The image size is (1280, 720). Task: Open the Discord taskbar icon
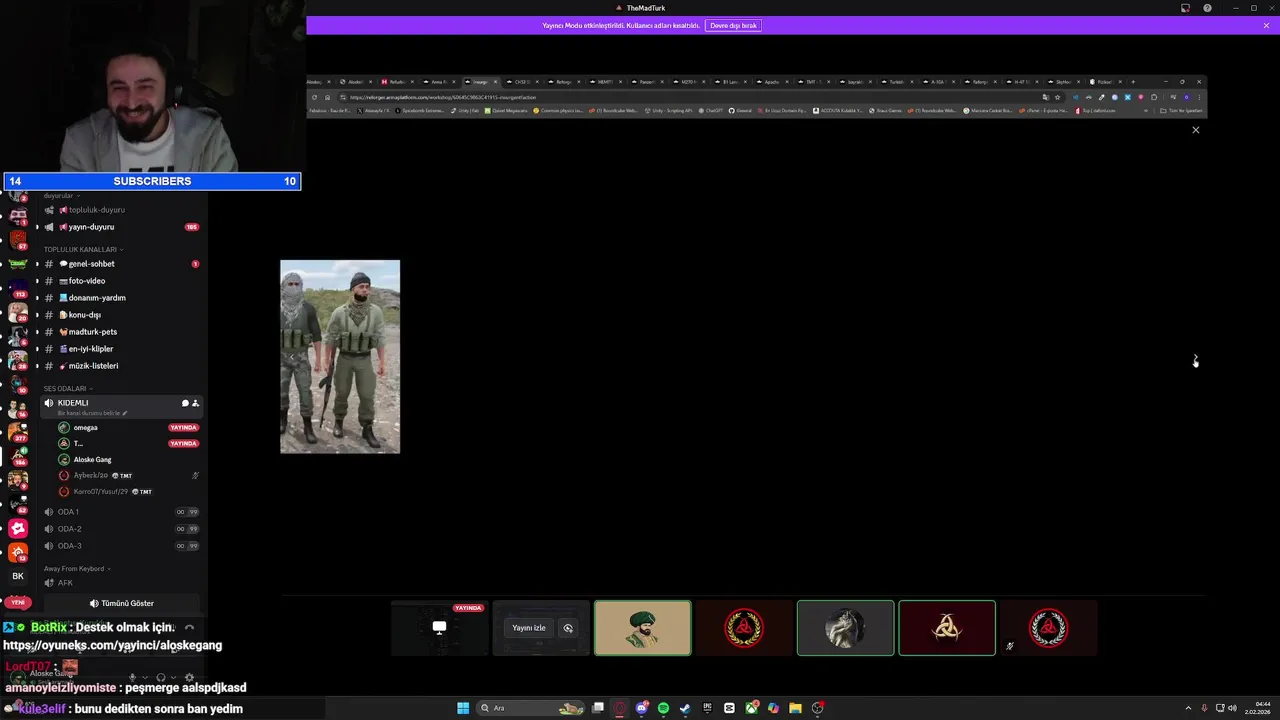point(642,708)
